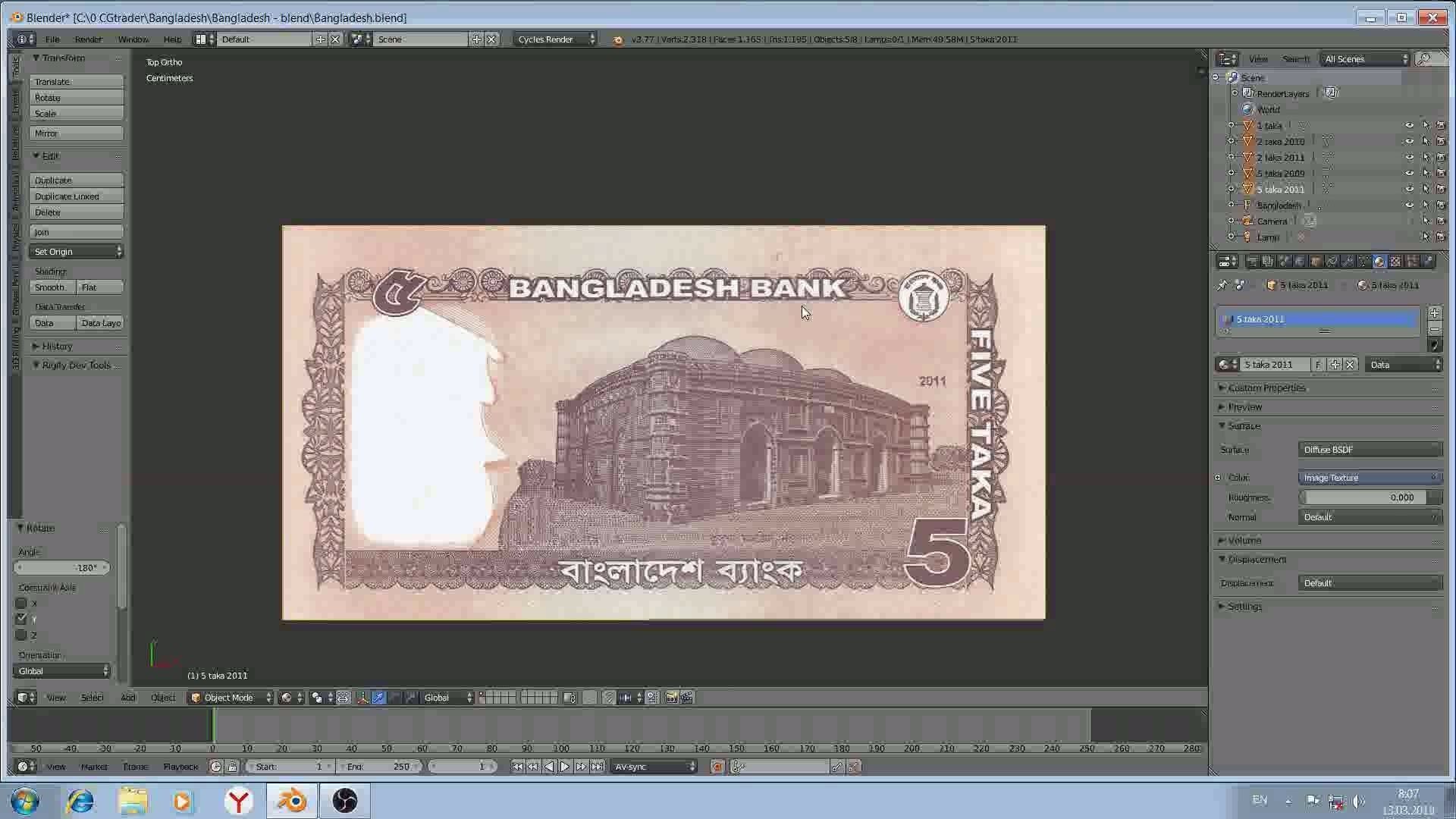Click the material name field 5 taka 2011
This screenshot has height=819, width=1456.
coord(1274,365)
